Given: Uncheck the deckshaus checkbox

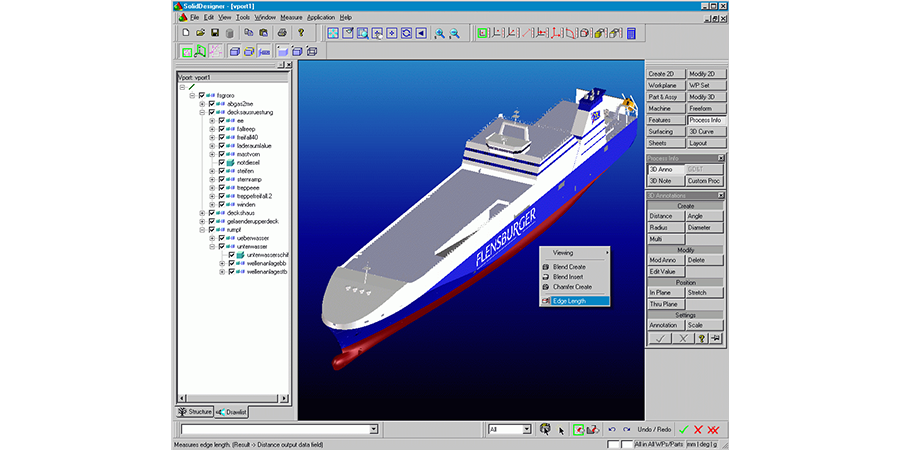Looking at the screenshot, I should tap(211, 212).
